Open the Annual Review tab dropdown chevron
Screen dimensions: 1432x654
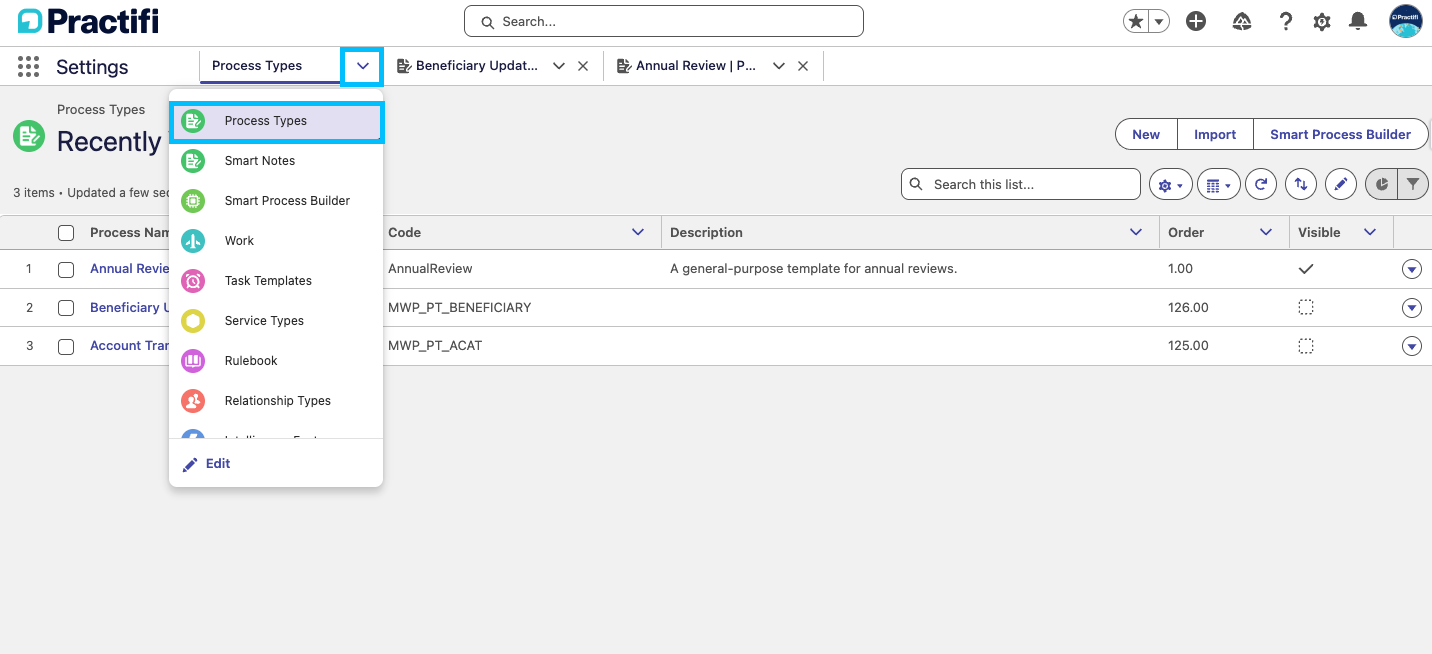coord(779,66)
